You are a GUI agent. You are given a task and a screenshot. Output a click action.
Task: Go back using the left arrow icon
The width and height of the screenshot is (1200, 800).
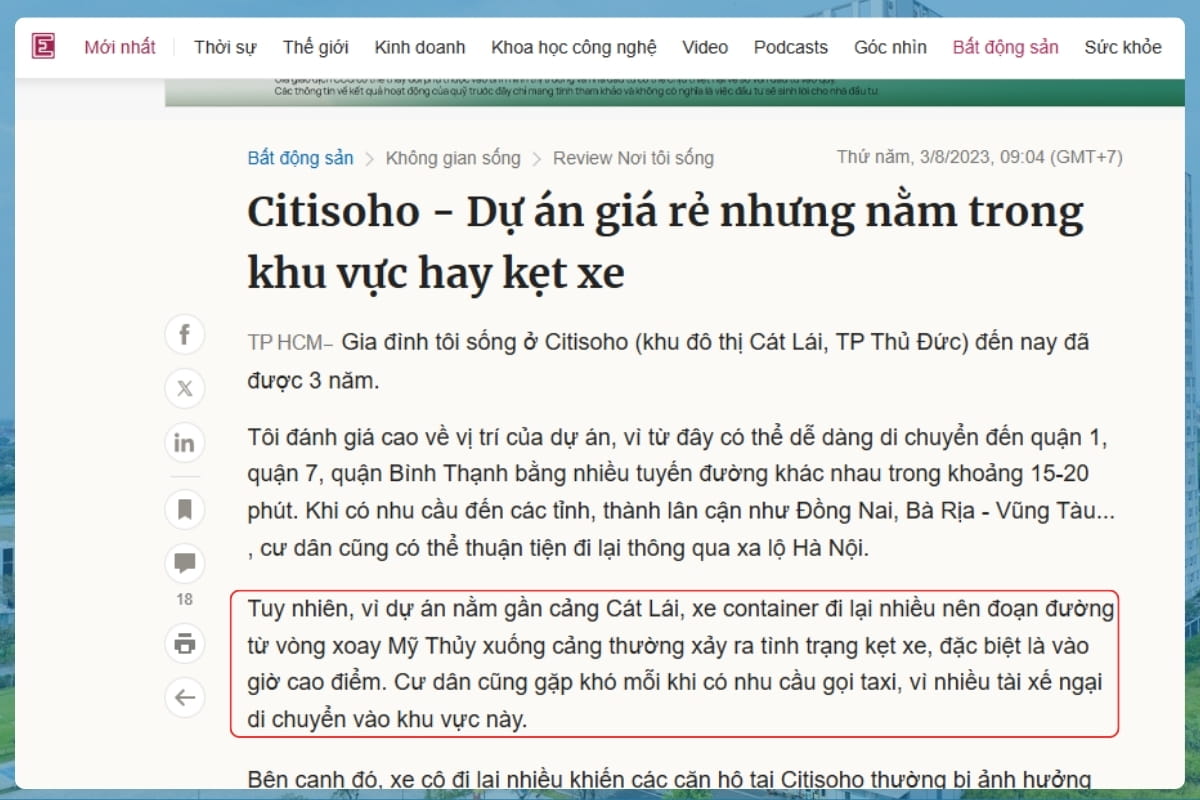tap(184, 697)
